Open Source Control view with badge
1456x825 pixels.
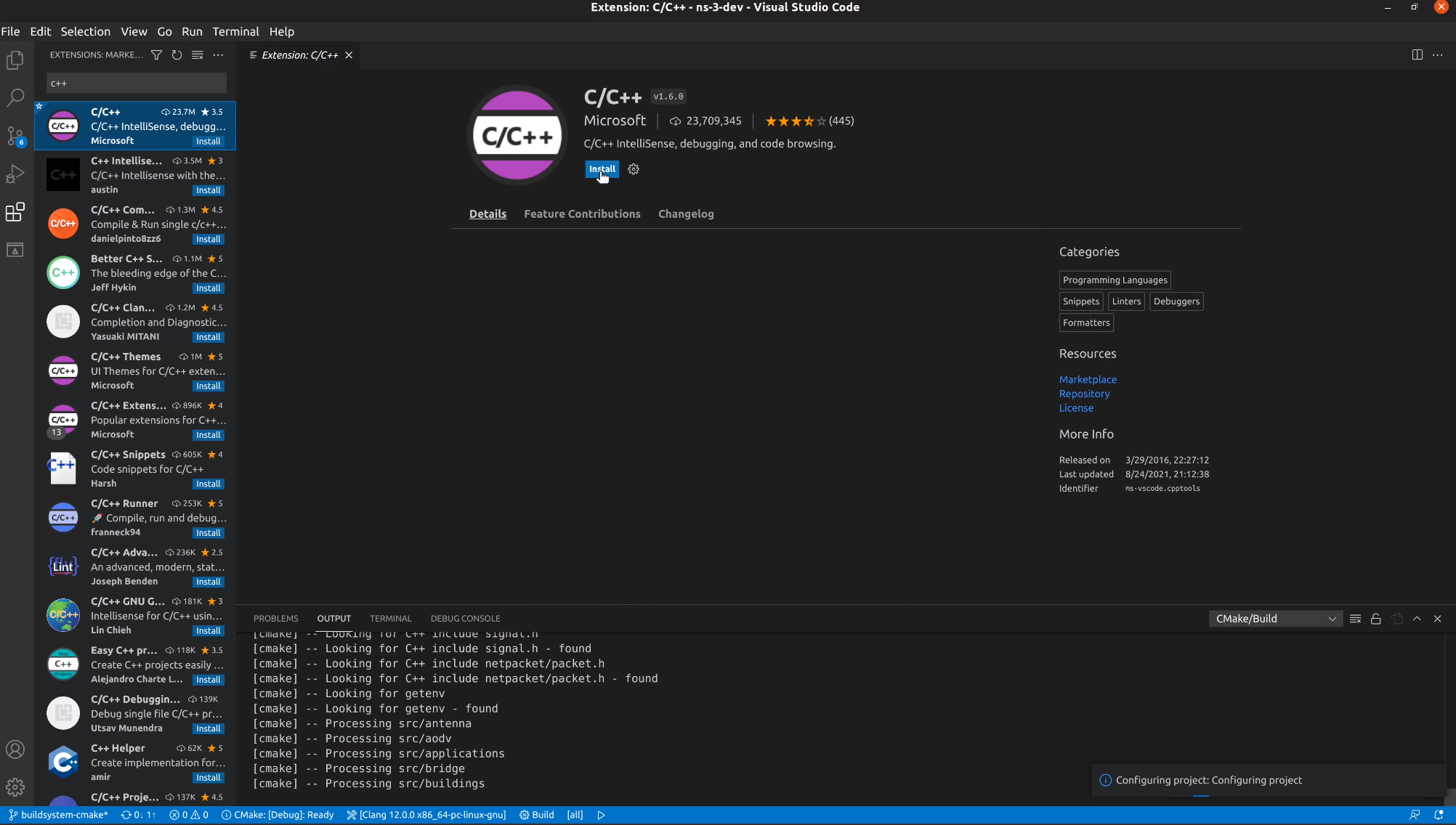[x=15, y=136]
